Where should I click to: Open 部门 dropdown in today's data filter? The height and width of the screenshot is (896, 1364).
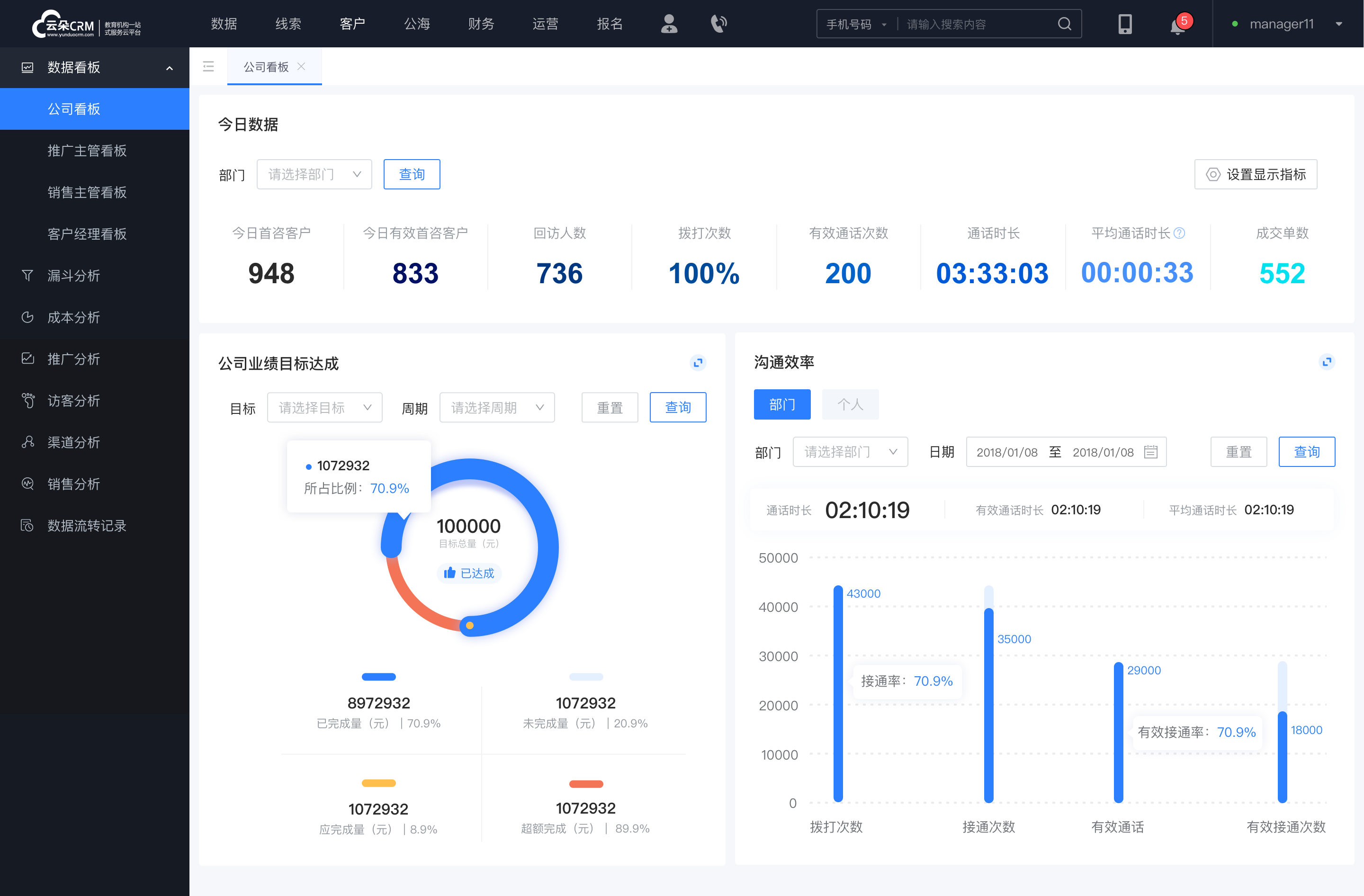(x=313, y=173)
